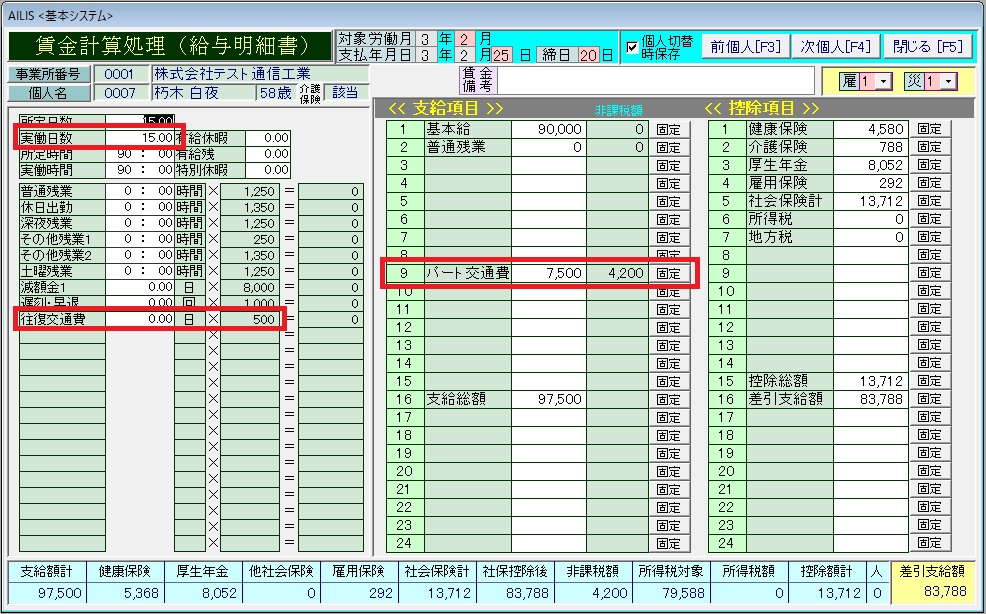Click the 基本給 amount 90,000 cell
This screenshot has width=986, height=614.
[x=548, y=129]
